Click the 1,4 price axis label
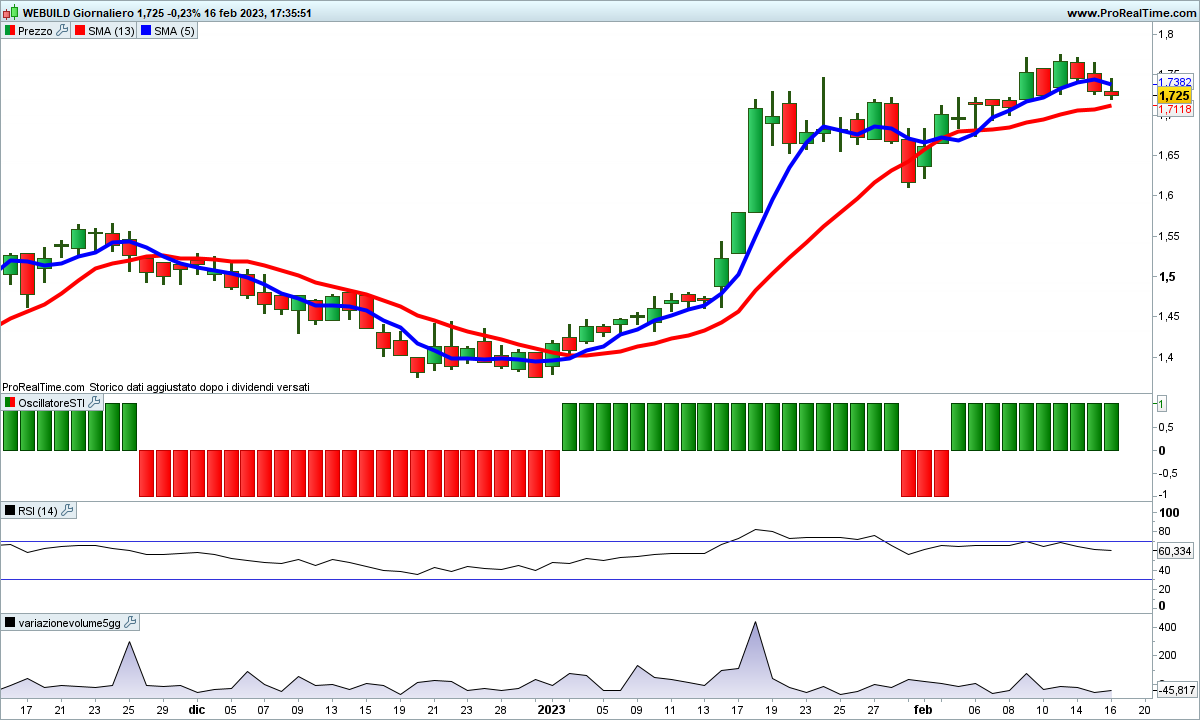 click(1166, 357)
